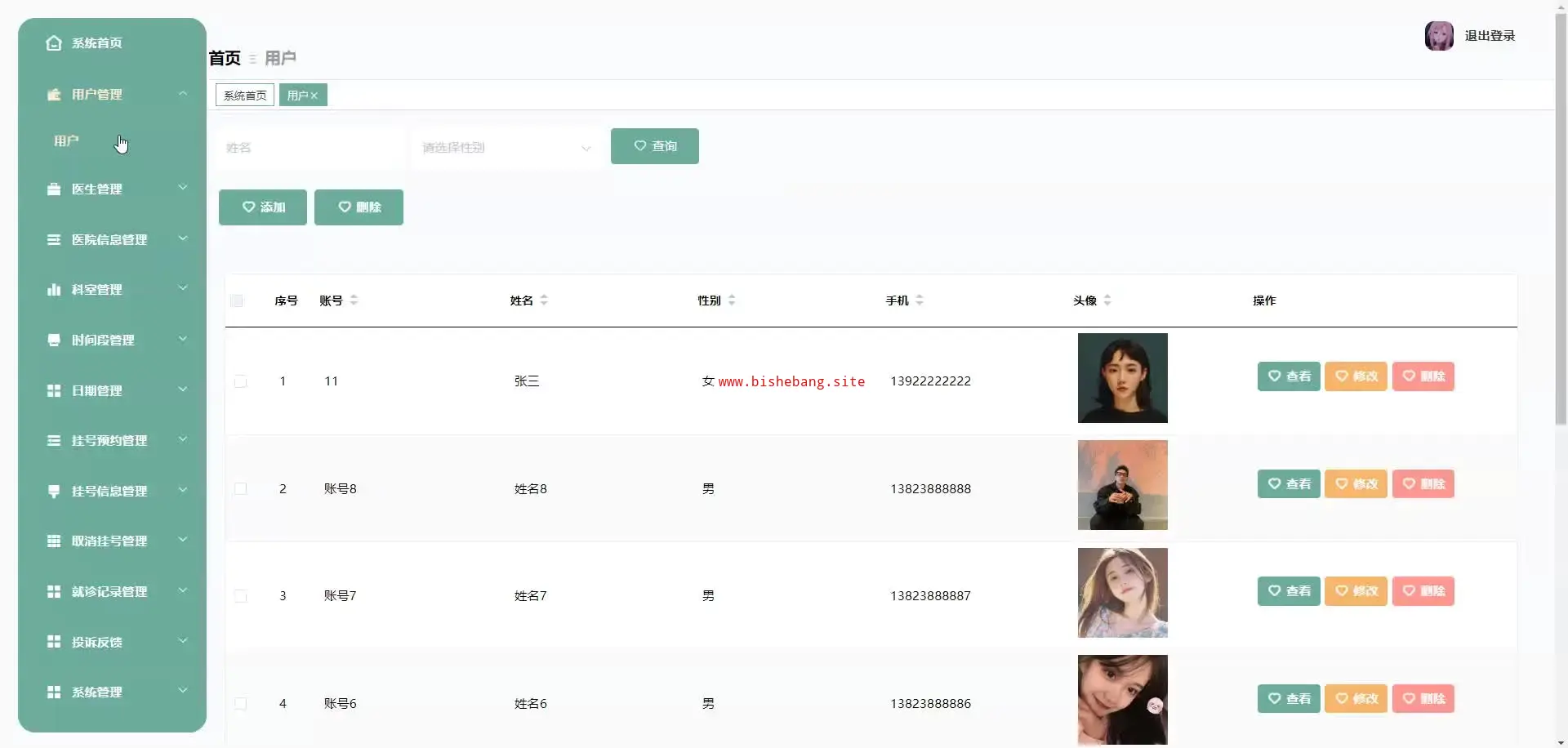Check the row checkbox for 账号8
This screenshot has width=1568, height=748.
point(241,489)
